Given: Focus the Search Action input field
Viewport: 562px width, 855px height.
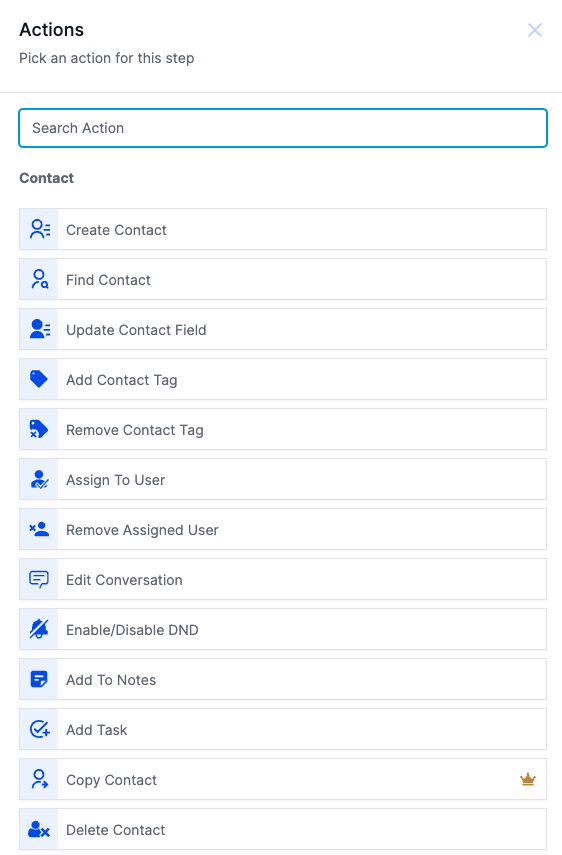Looking at the screenshot, I should 283,128.
